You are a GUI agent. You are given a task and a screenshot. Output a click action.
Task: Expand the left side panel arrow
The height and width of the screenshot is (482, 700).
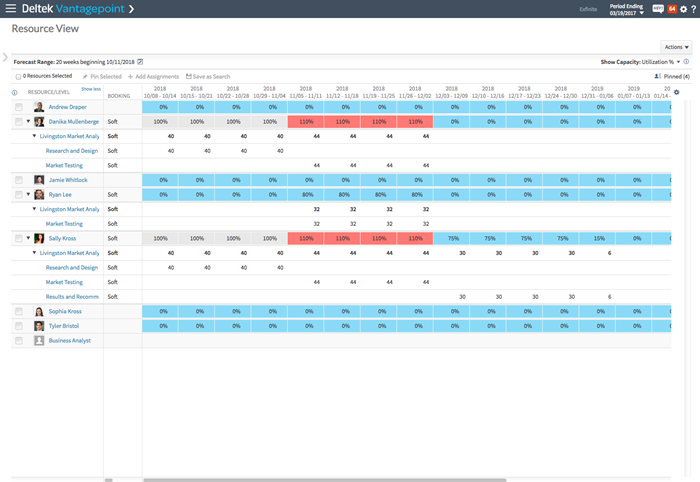5,57
